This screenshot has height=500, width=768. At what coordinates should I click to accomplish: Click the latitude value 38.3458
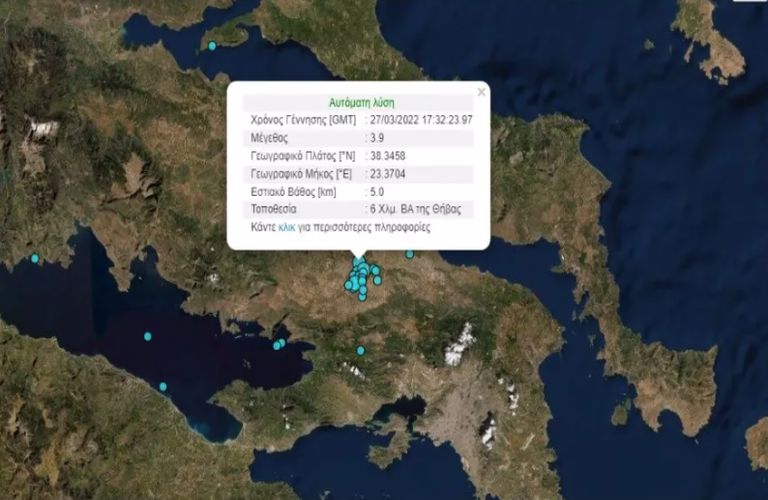point(387,156)
